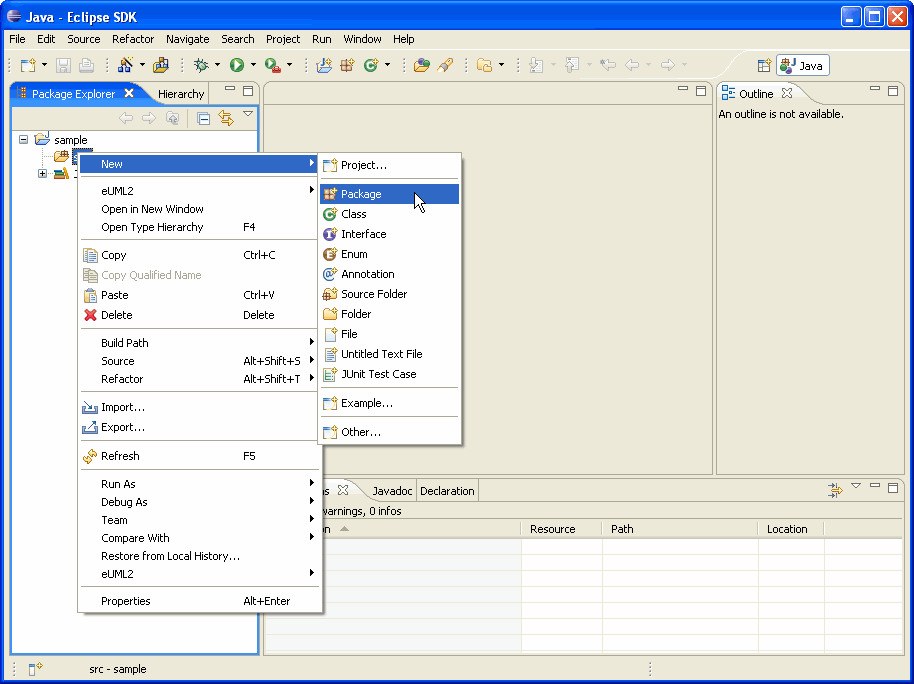Sort by the Resource column header

coord(561,529)
